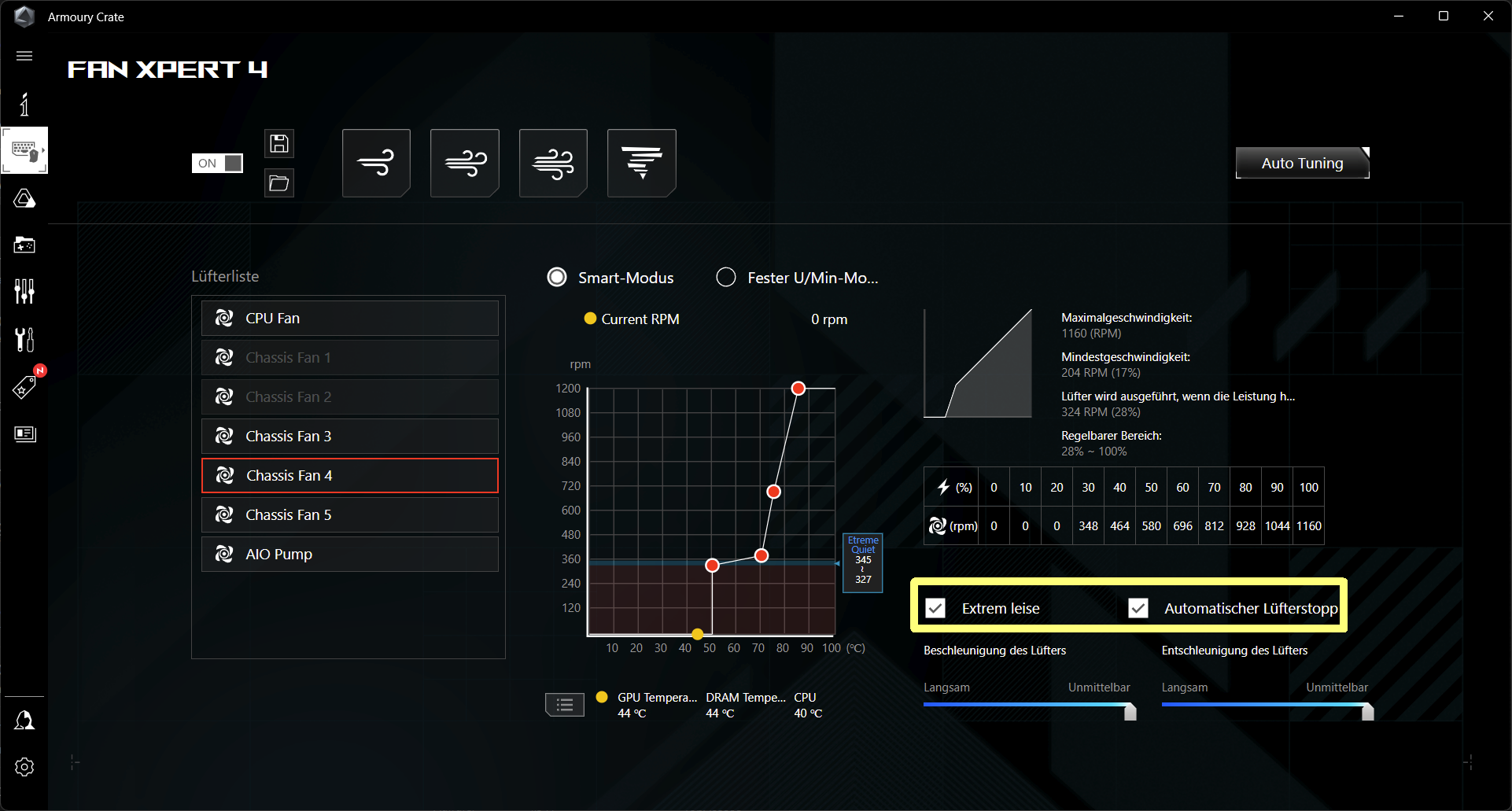
Task: Click the DRAM Tempe... temperature source
Action: point(746,706)
